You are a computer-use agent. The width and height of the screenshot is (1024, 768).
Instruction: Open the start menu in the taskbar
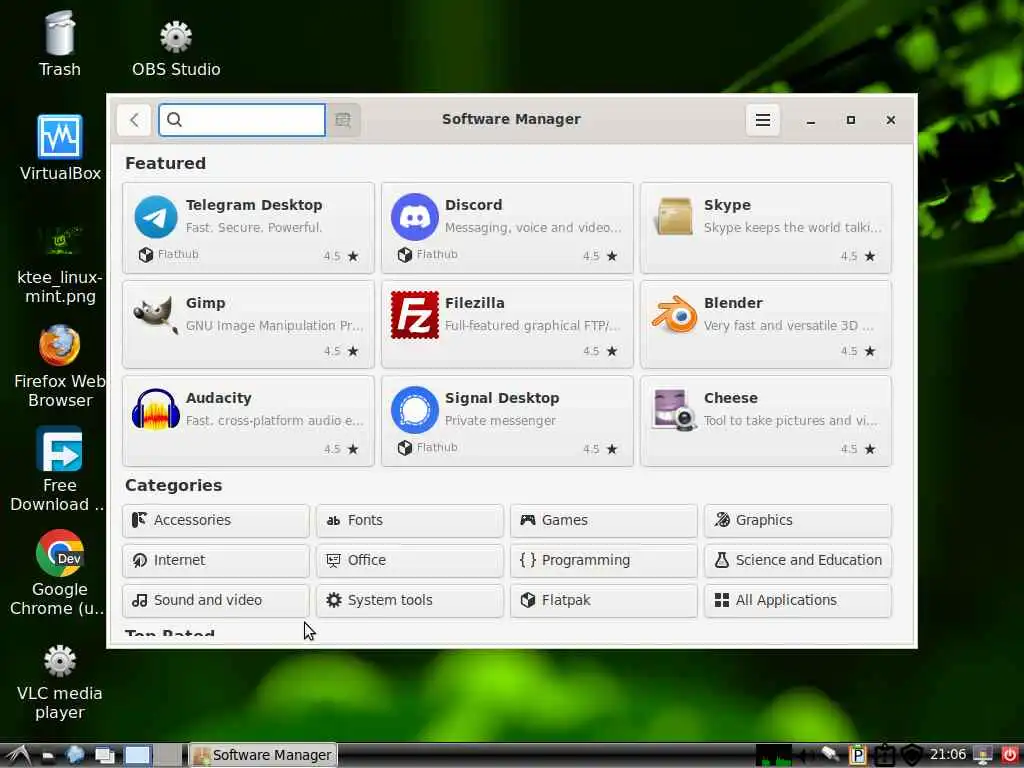(17, 755)
